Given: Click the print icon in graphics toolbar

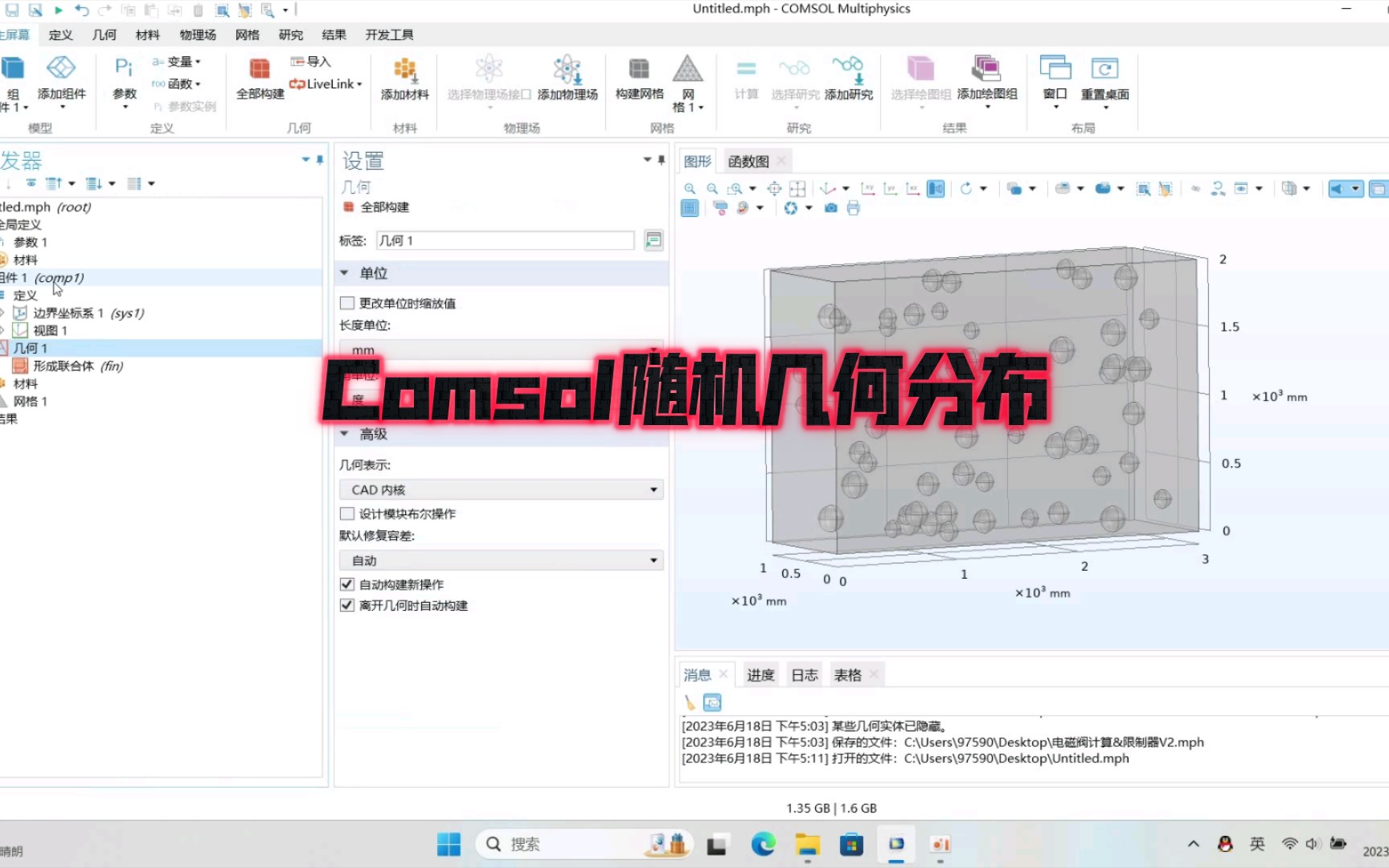Looking at the screenshot, I should 852,207.
